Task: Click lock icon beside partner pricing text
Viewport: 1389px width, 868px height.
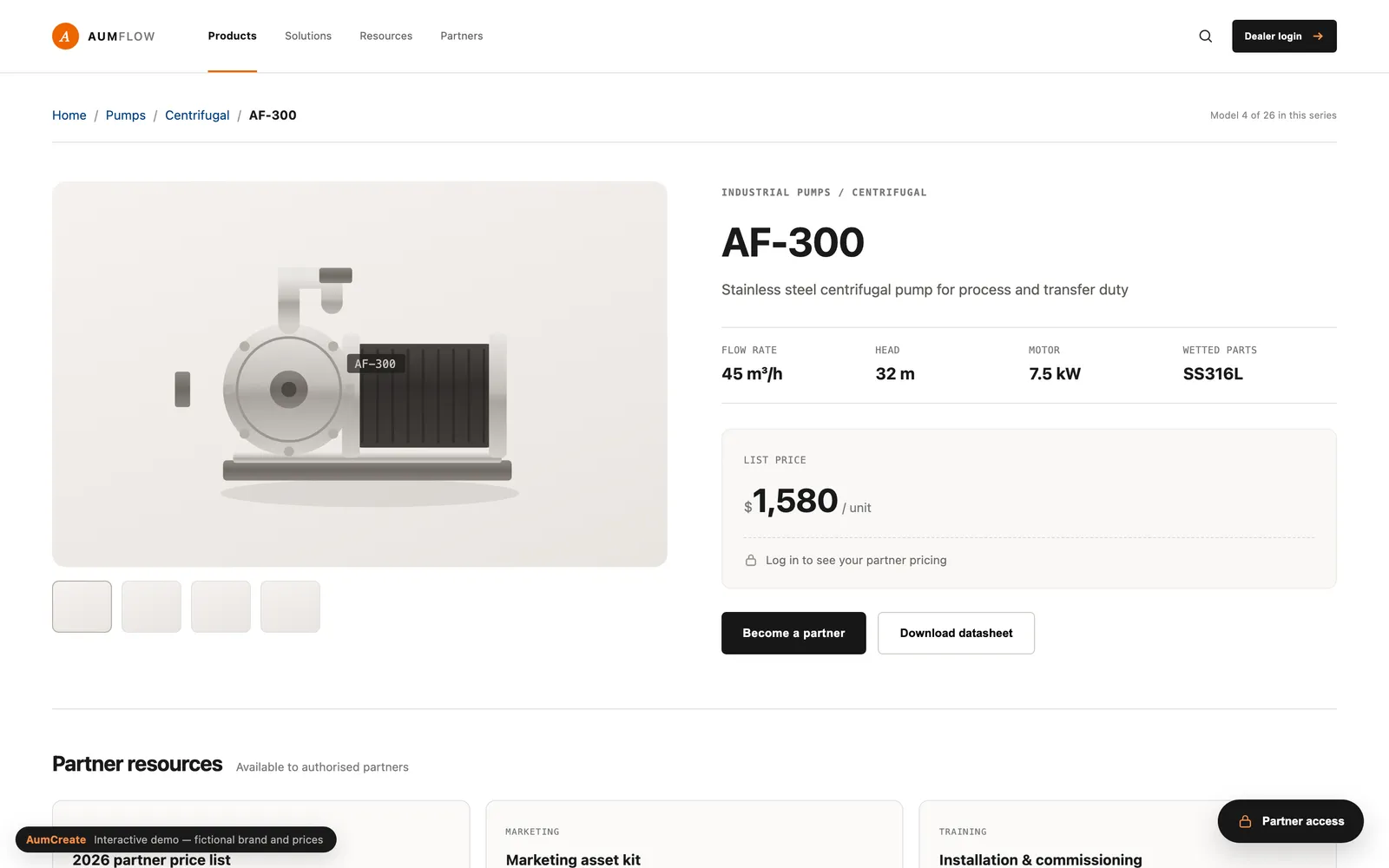Action: 751,561
